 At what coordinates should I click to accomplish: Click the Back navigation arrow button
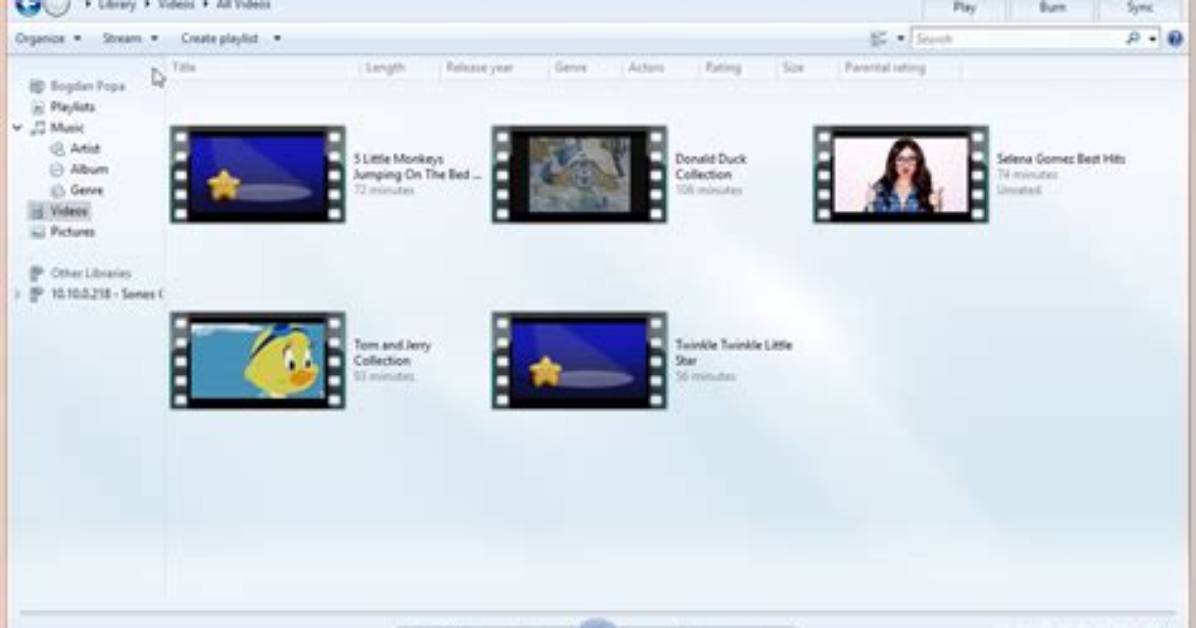click(27, 6)
